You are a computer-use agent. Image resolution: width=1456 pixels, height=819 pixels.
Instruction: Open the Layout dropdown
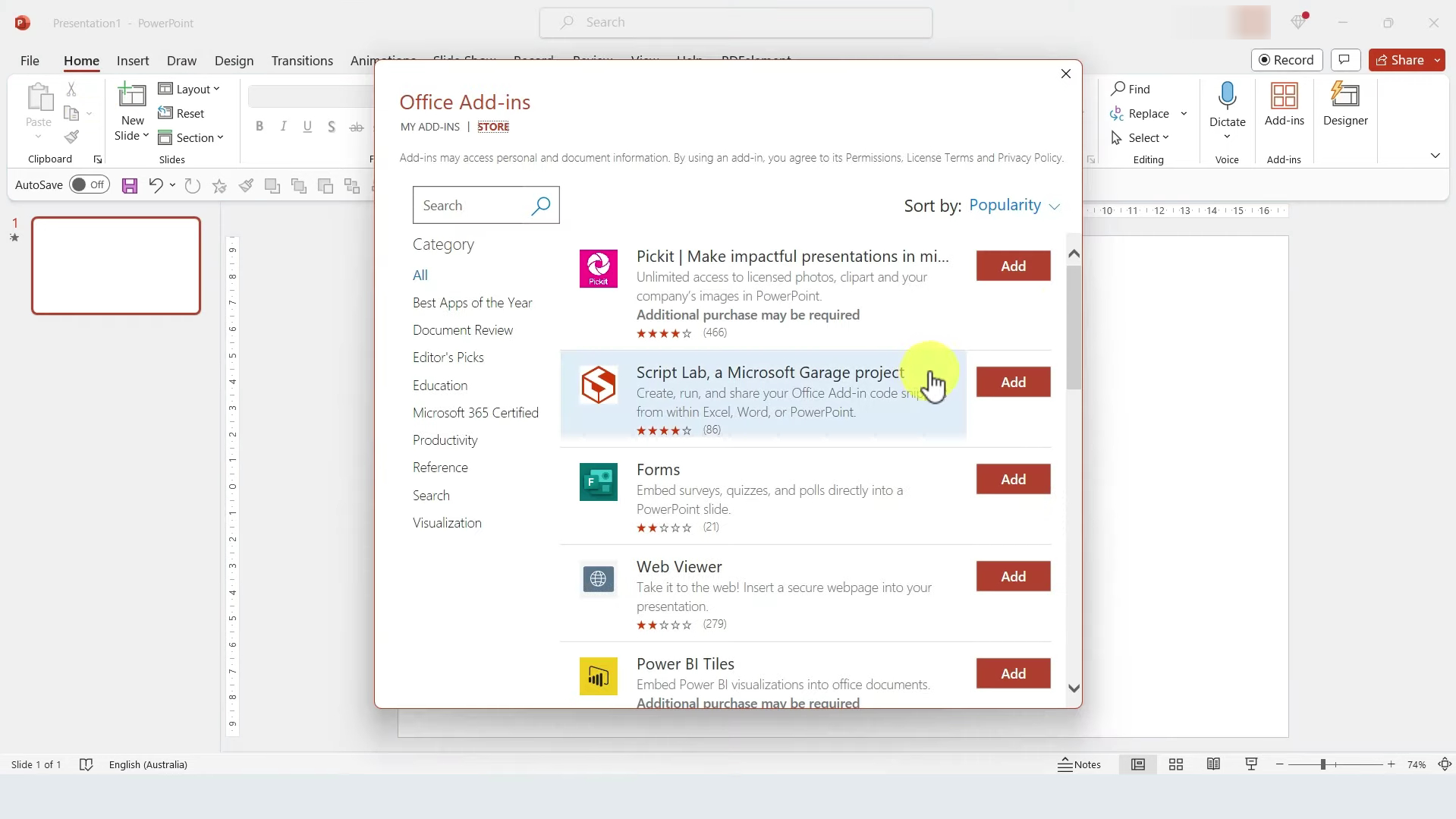pos(189,89)
